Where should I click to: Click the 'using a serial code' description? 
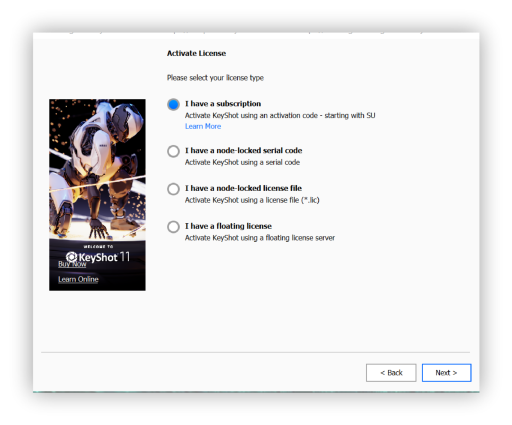click(x=242, y=162)
